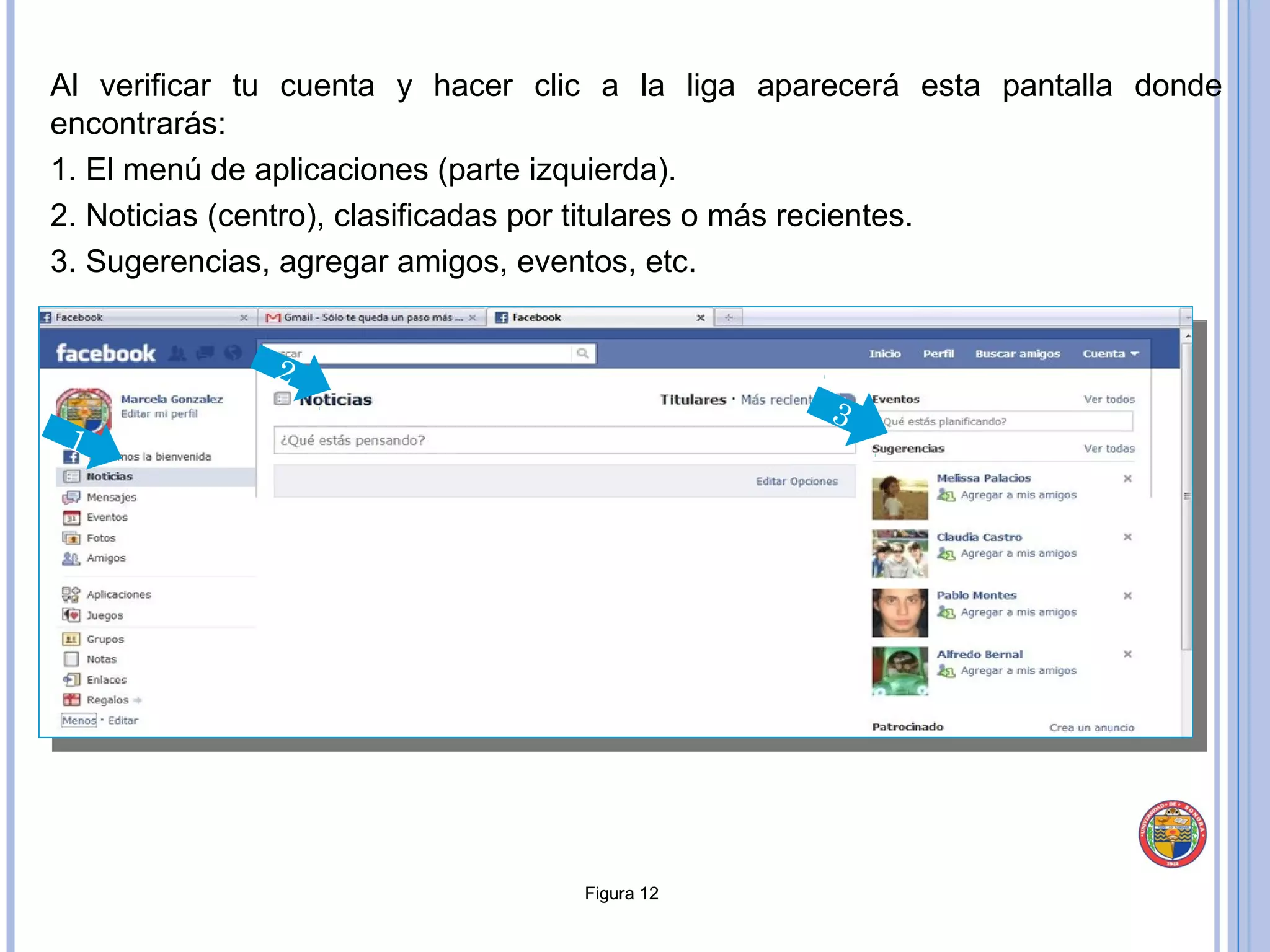Click add-friend icon beside Claudia Castro
The width and height of the screenshot is (1270, 952).
click(946, 553)
